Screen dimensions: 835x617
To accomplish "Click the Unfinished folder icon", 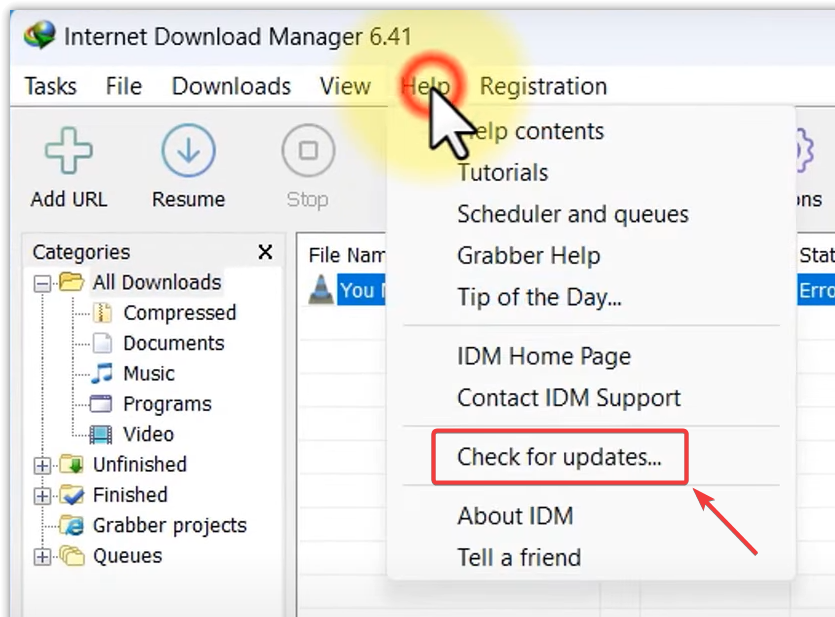I will (72, 464).
